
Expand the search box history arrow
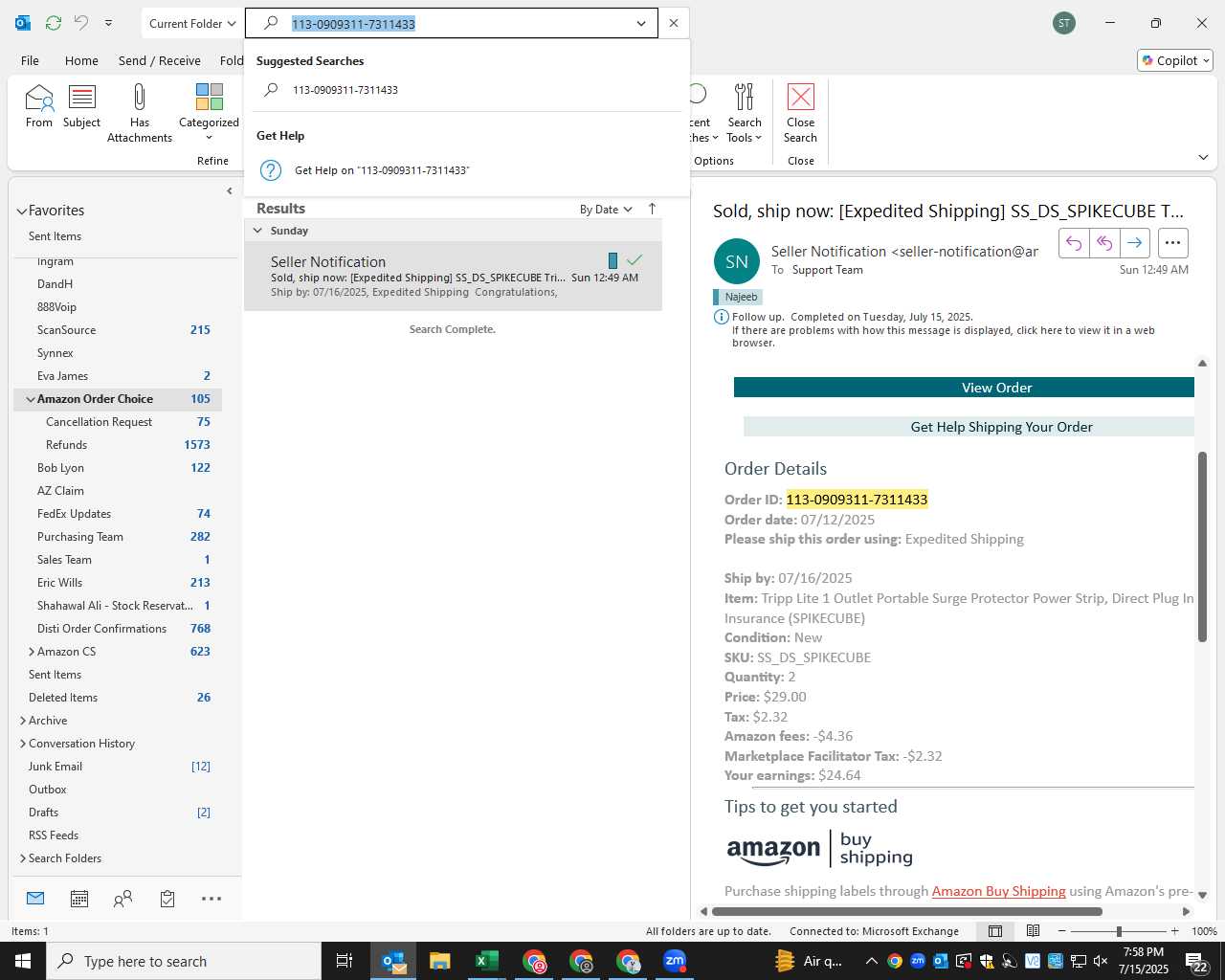641,23
